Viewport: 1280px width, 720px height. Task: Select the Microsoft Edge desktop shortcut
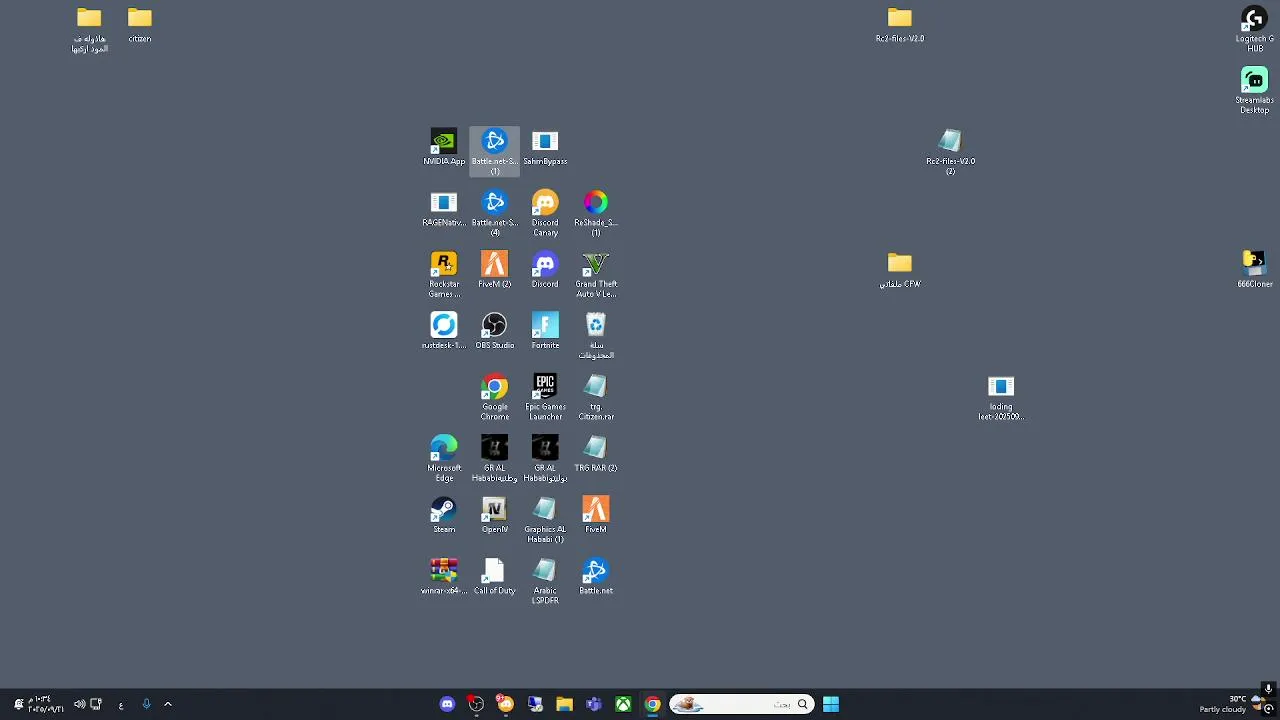[x=444, y=458]
